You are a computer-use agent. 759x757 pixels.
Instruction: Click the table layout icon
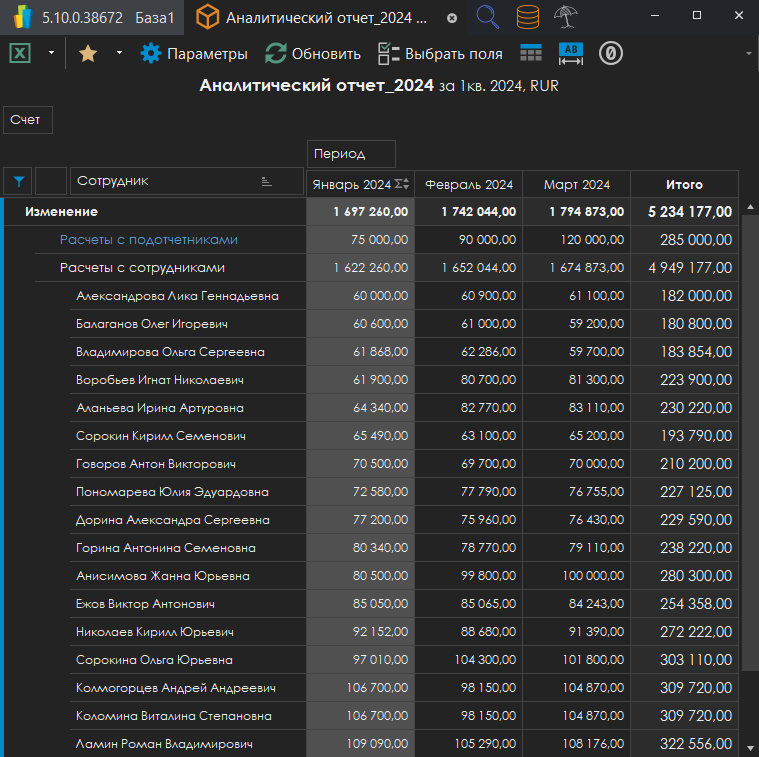[x=531, y=54]
